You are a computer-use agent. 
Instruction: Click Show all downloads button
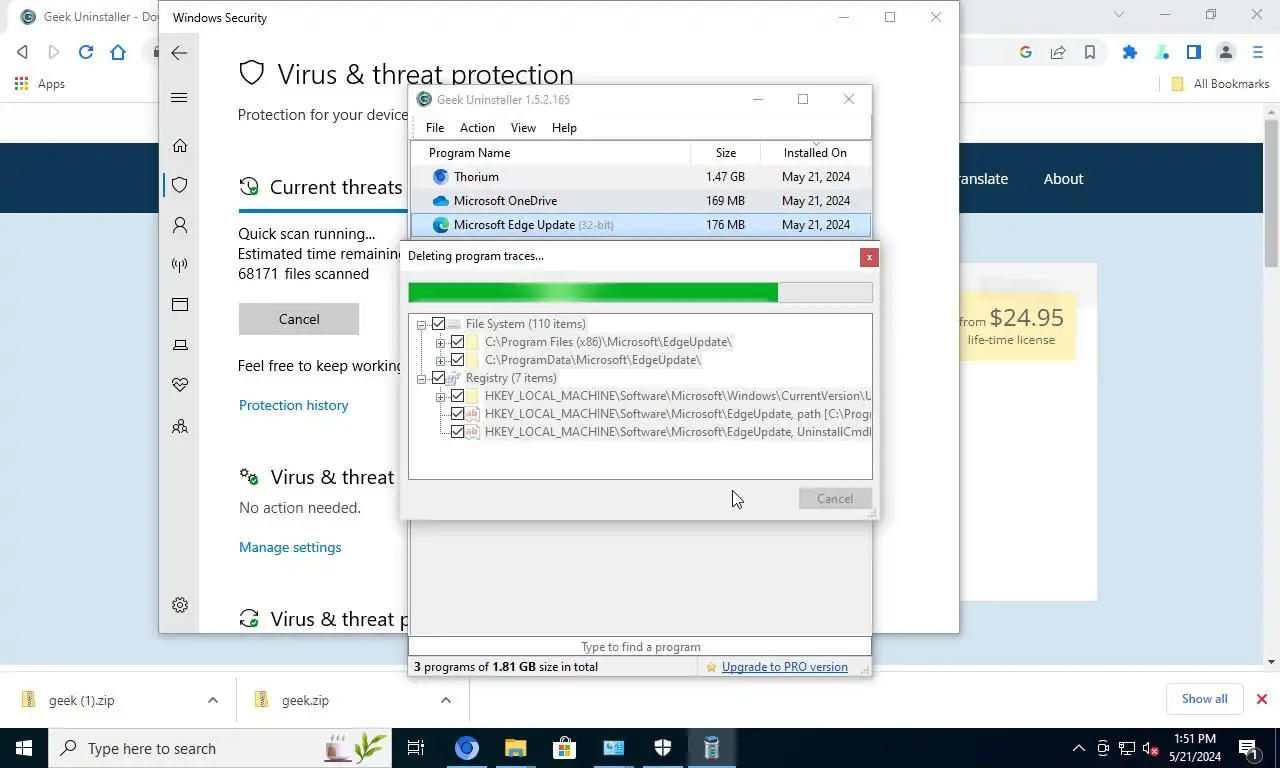coord(1204,699)
